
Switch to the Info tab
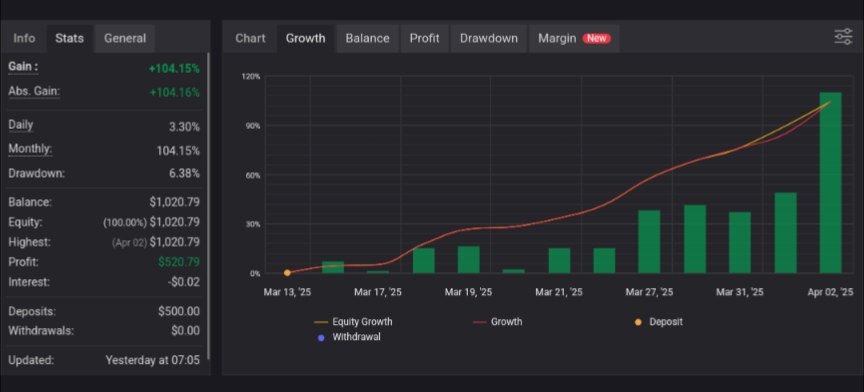24,38
